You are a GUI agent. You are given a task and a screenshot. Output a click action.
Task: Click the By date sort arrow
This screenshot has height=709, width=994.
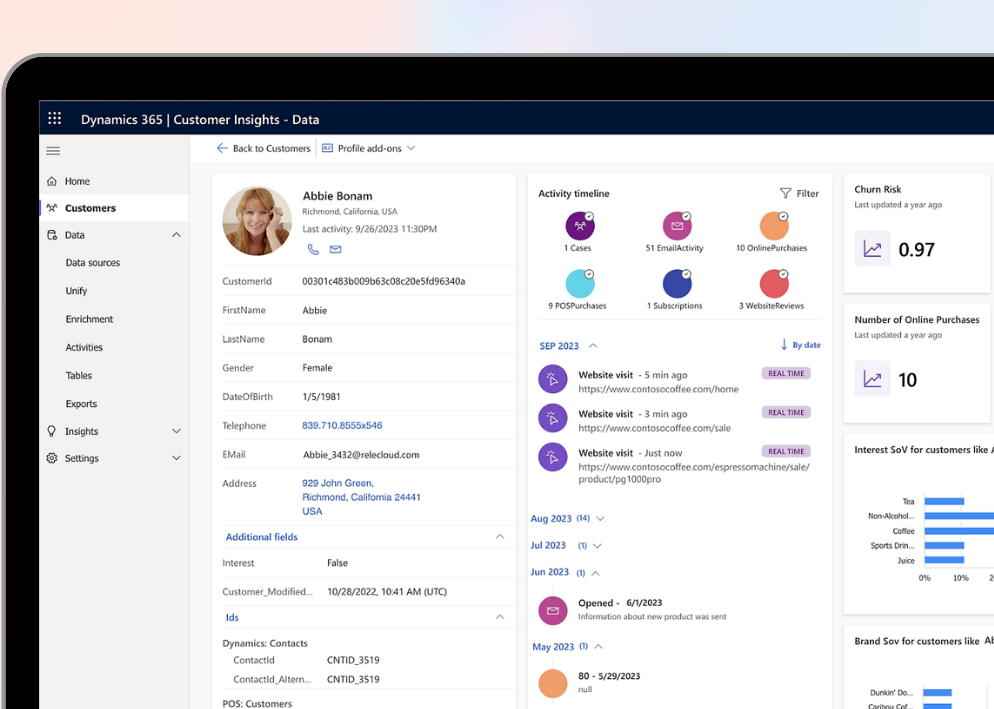click(x=784, y=344)
